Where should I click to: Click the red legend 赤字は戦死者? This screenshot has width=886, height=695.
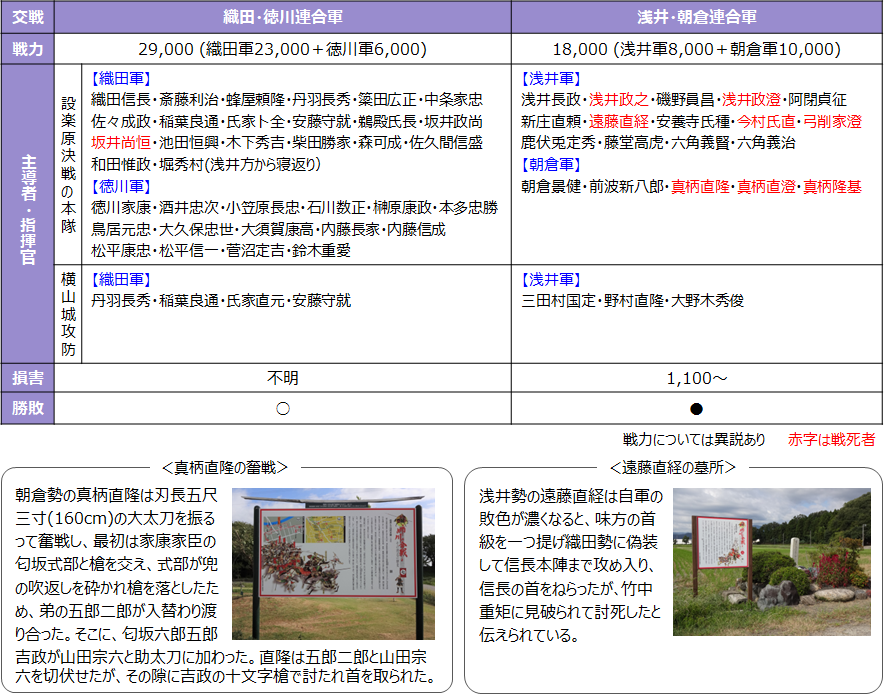[831, 439]
